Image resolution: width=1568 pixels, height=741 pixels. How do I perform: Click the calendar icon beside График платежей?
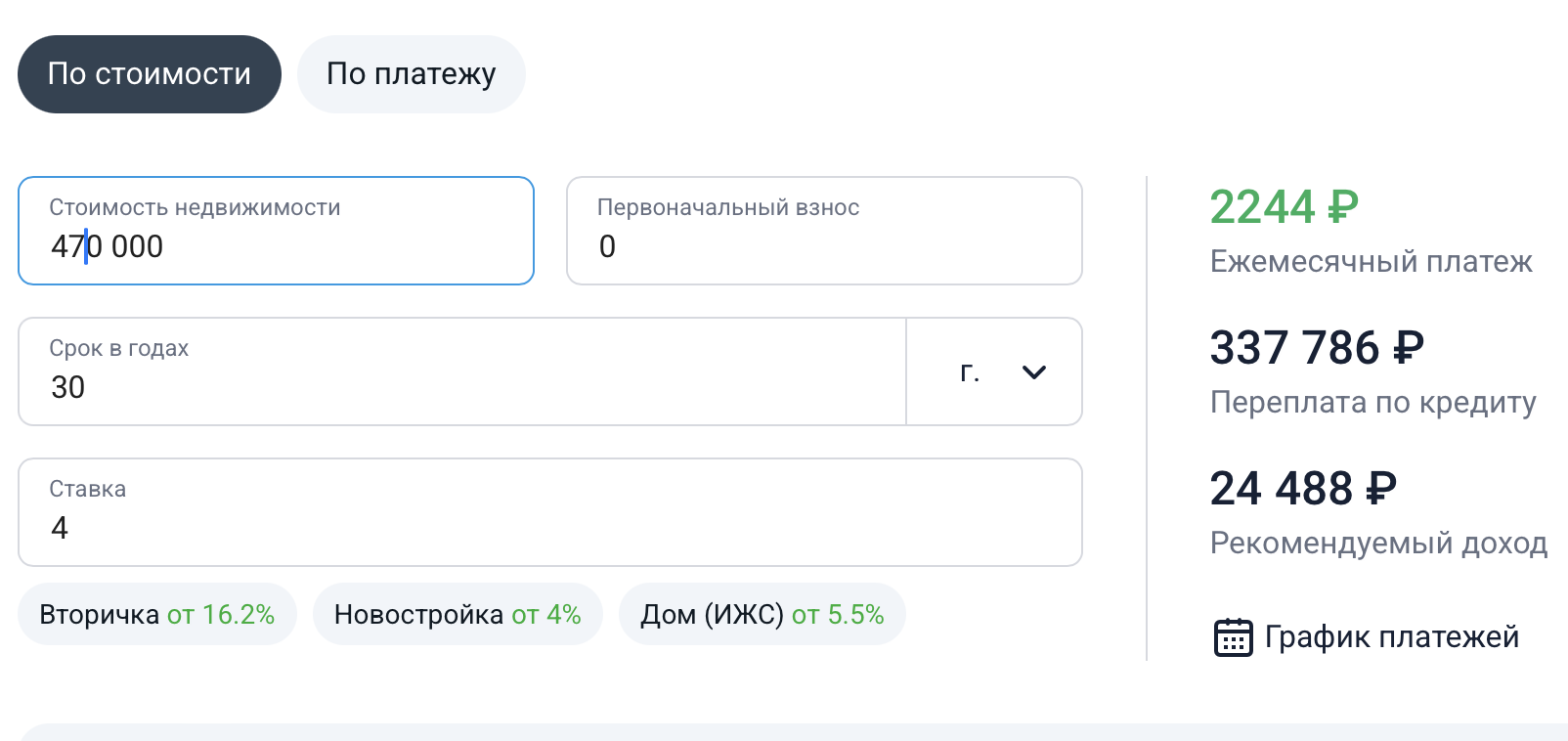[x=1233, y=637]
